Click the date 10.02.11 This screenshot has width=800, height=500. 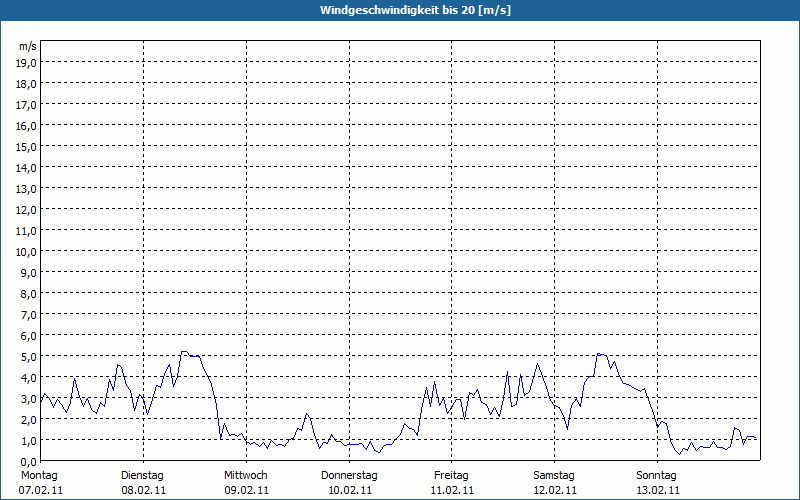click(349, 491)
